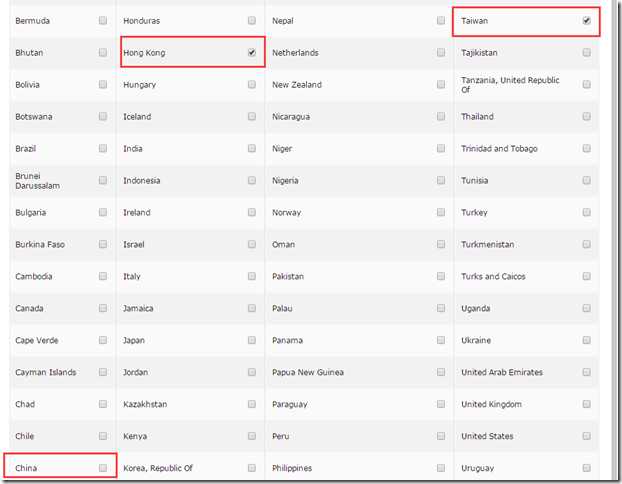
Task: Check the New Zealand checkbox
Action: click(441, 84)
